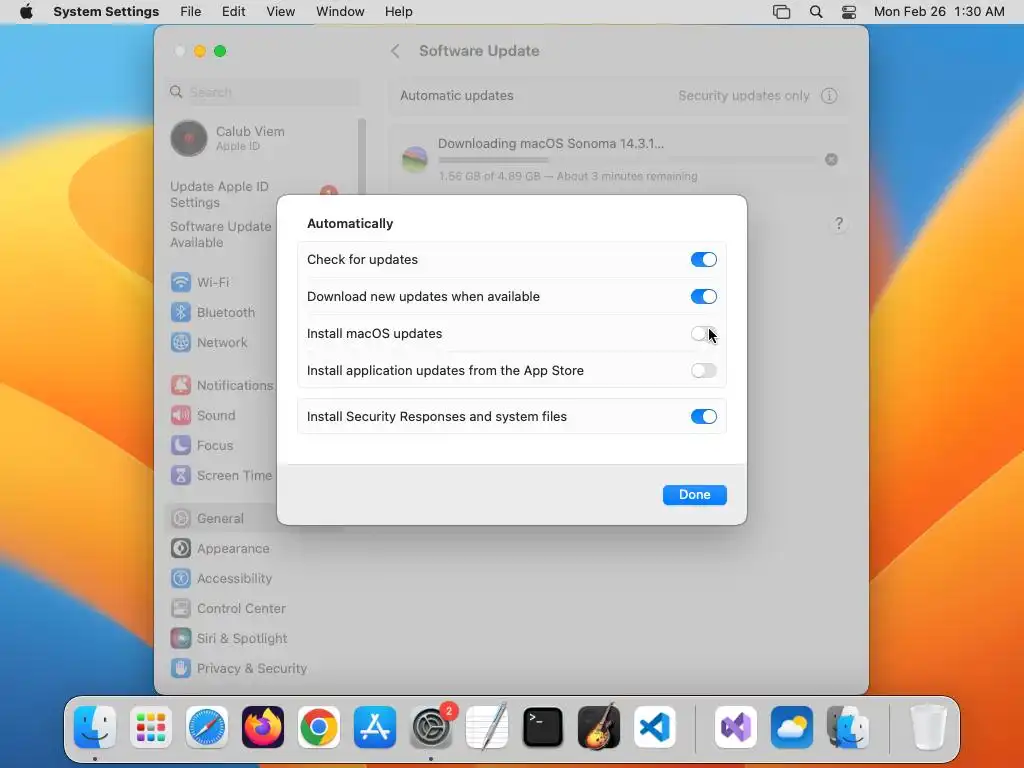Image resolution: width=1024 pixels, height=768 pixels.
Task: Toggle Install Security Responses and system files
Action: (703, 417)
